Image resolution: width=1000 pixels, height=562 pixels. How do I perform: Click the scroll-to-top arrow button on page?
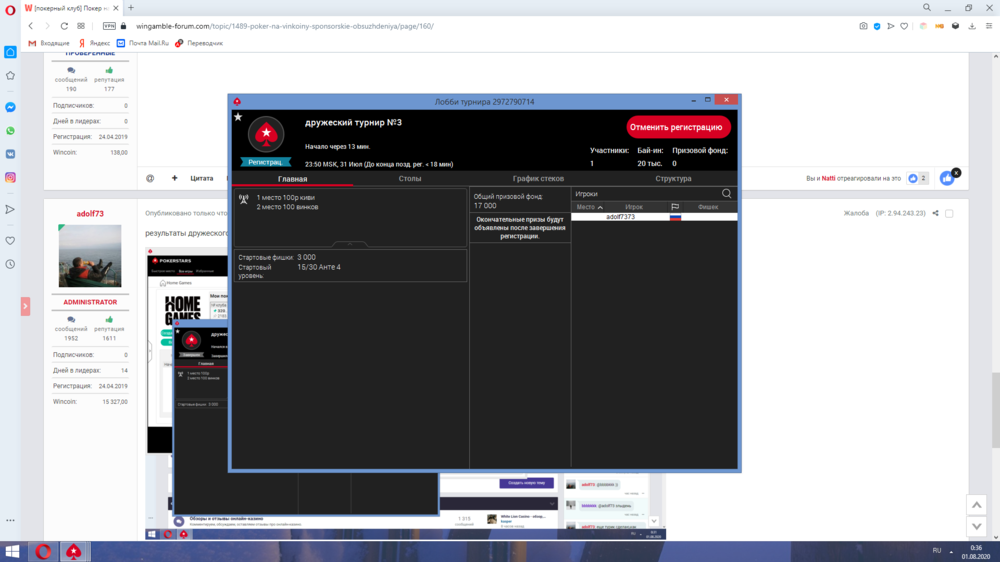point(977,506)
